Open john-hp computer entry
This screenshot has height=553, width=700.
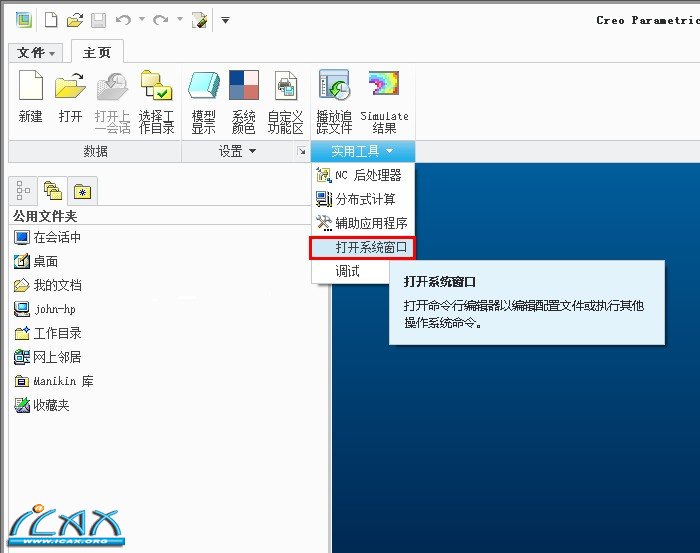click(45, 309)
